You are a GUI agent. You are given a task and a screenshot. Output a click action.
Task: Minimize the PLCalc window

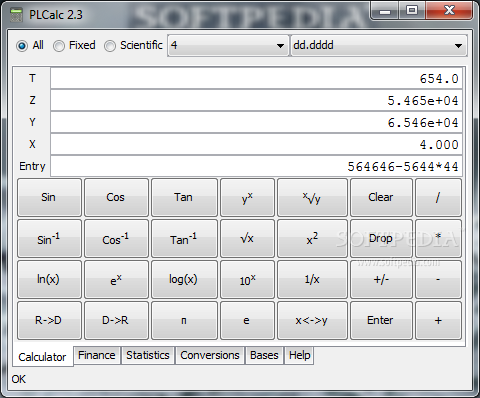[x=385, y=11]
